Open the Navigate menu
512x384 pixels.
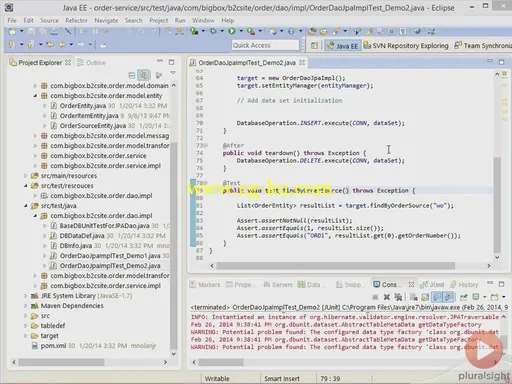pos(106,20)
